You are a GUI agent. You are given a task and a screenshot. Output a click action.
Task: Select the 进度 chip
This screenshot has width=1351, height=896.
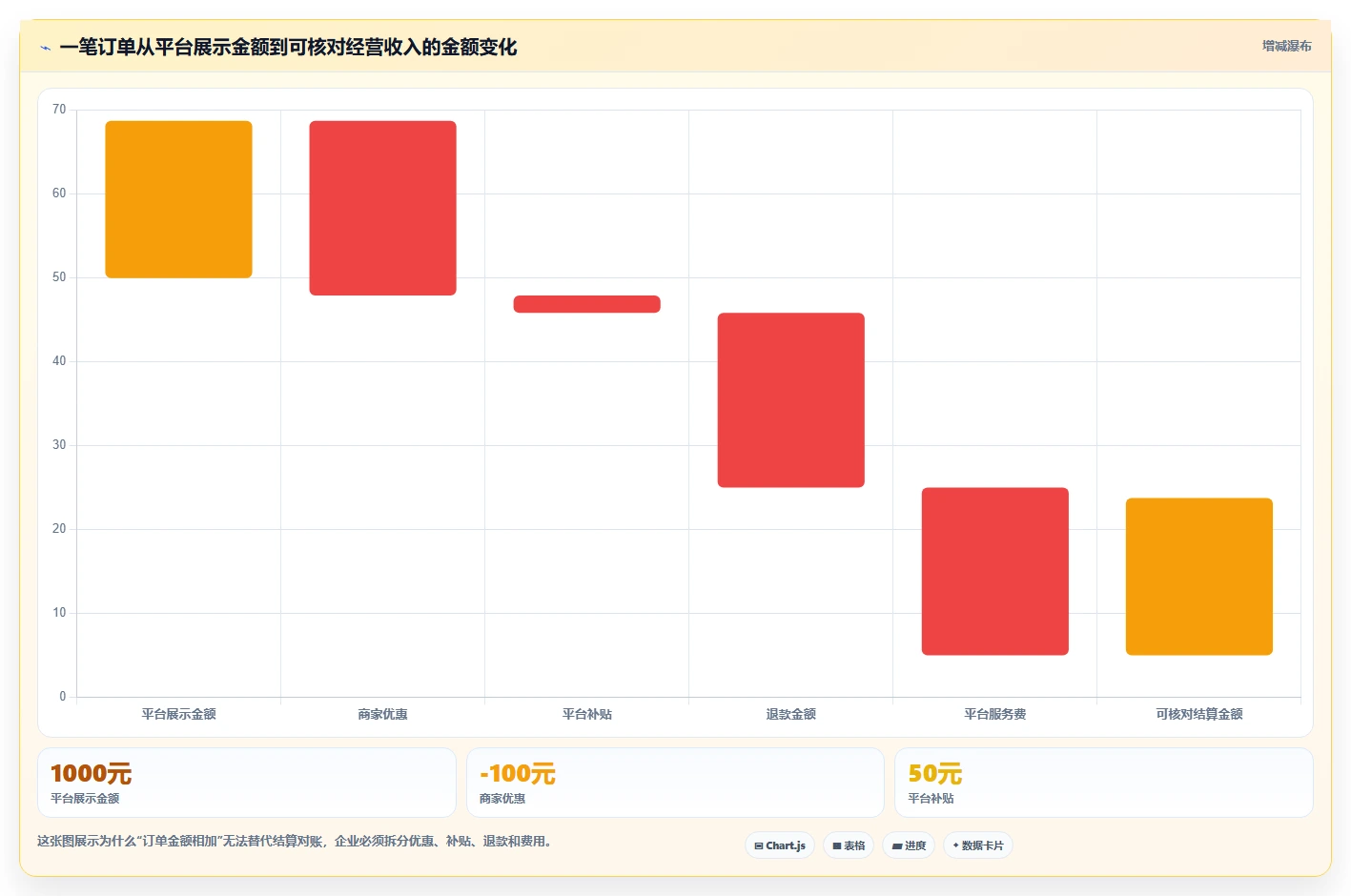(x=909, y=845)
